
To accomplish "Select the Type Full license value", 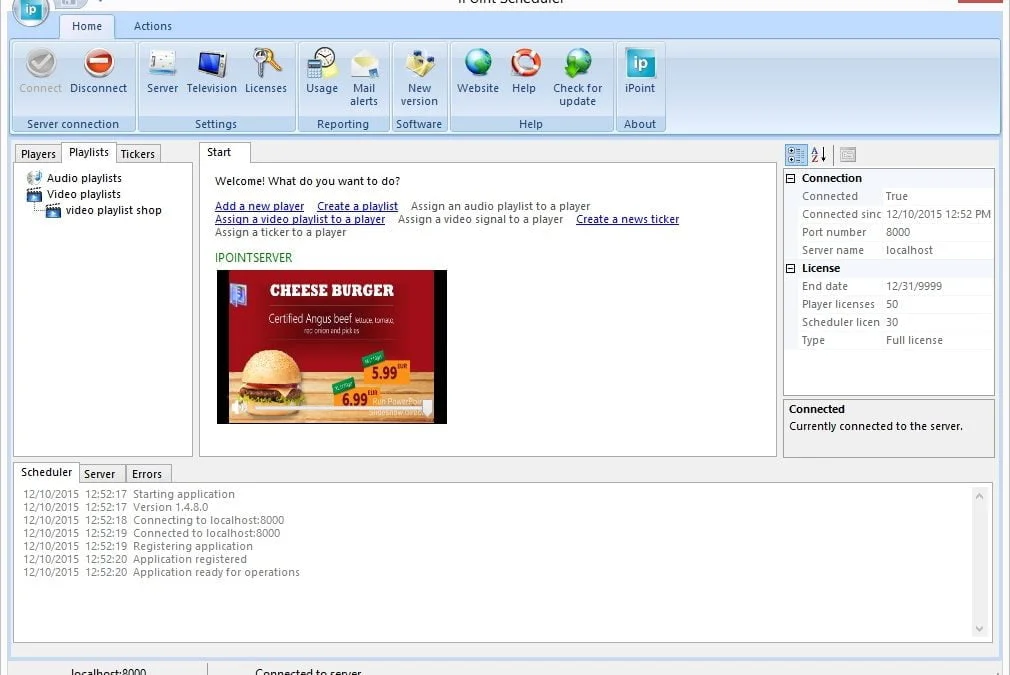I will click(914, 341).
